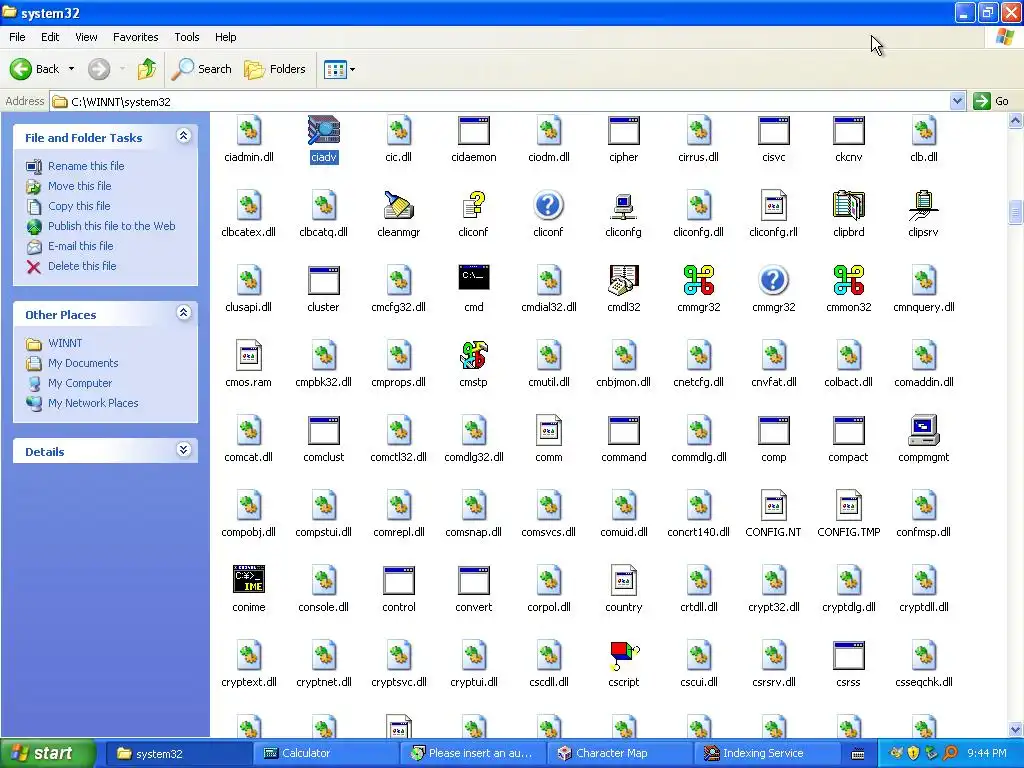Select the compmgmt computer management icon
The image size is (1024, 768).
tap(923, 431)
